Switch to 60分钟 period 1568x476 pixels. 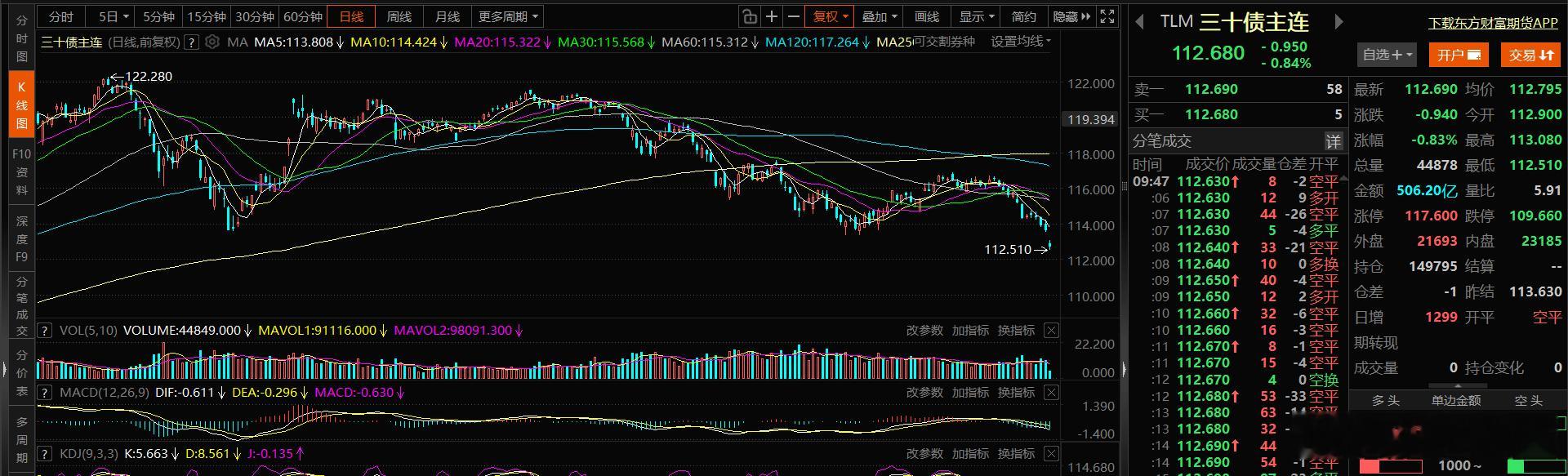point(302,16)
